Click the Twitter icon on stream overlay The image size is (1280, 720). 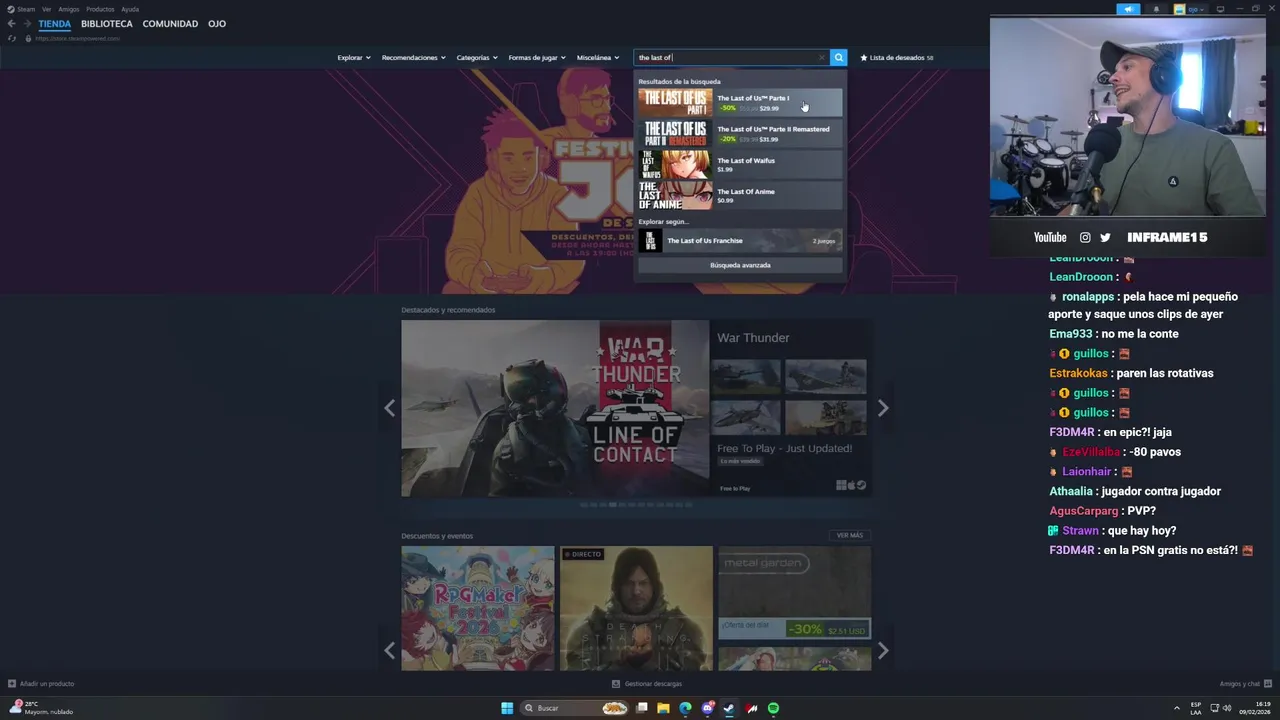tap(1105, 237)
